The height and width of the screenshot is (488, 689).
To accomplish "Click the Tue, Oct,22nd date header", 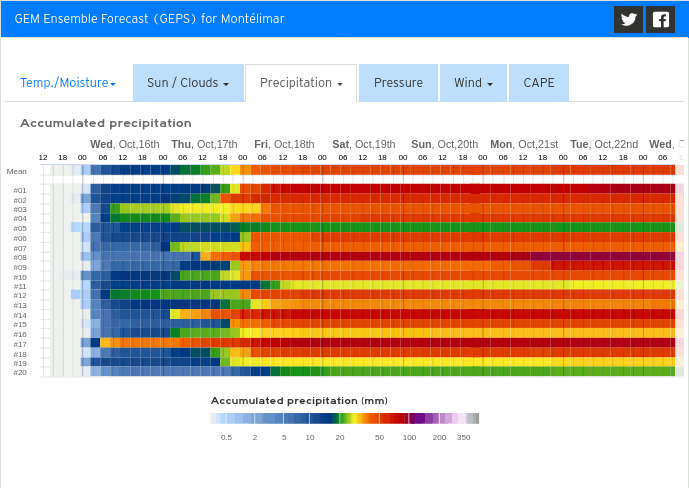I will click(x=604, y=145).
